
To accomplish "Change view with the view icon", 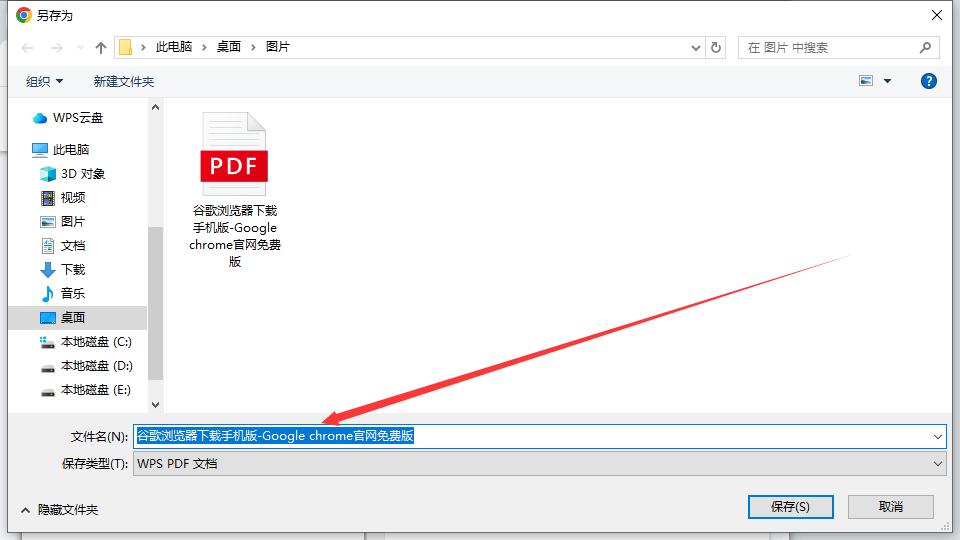I will point(866,81).
